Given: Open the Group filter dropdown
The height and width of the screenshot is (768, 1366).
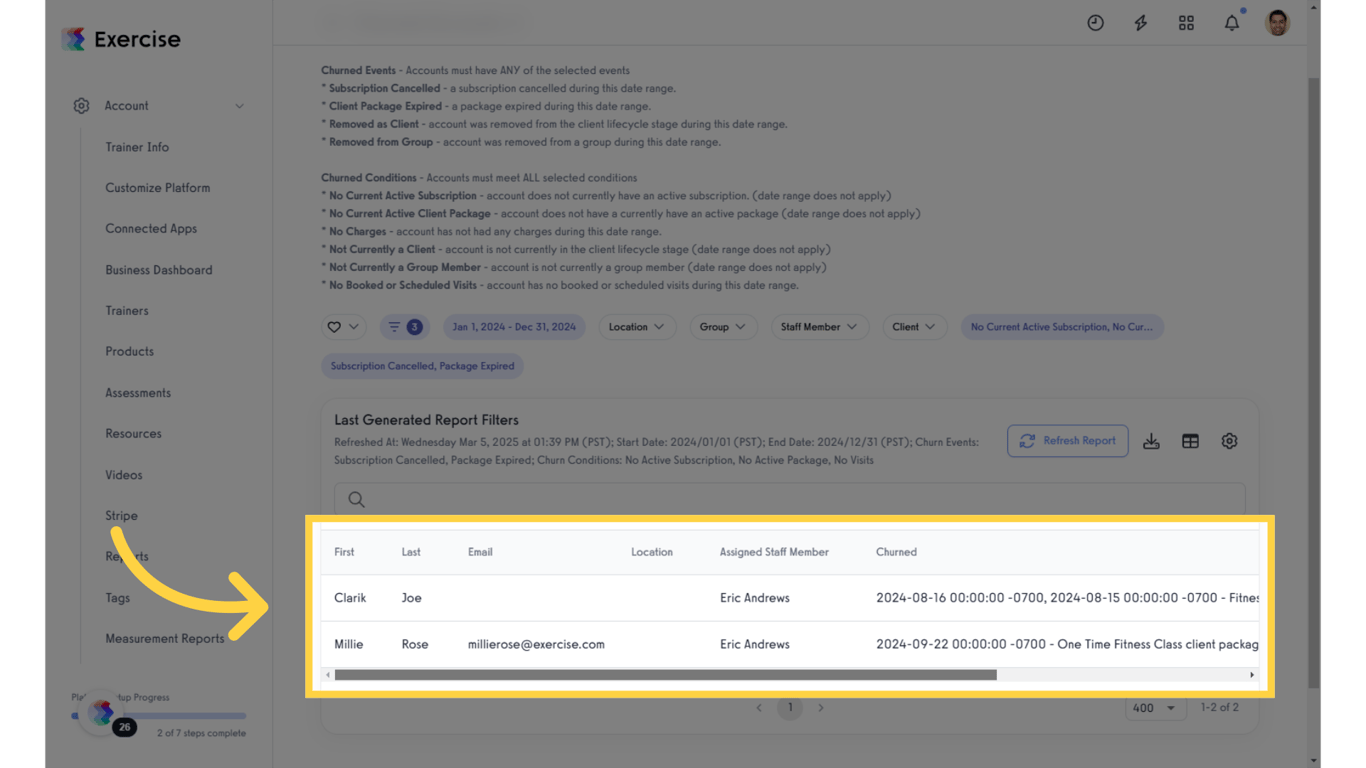Looking at the screenshot, I should click(723, 327).
